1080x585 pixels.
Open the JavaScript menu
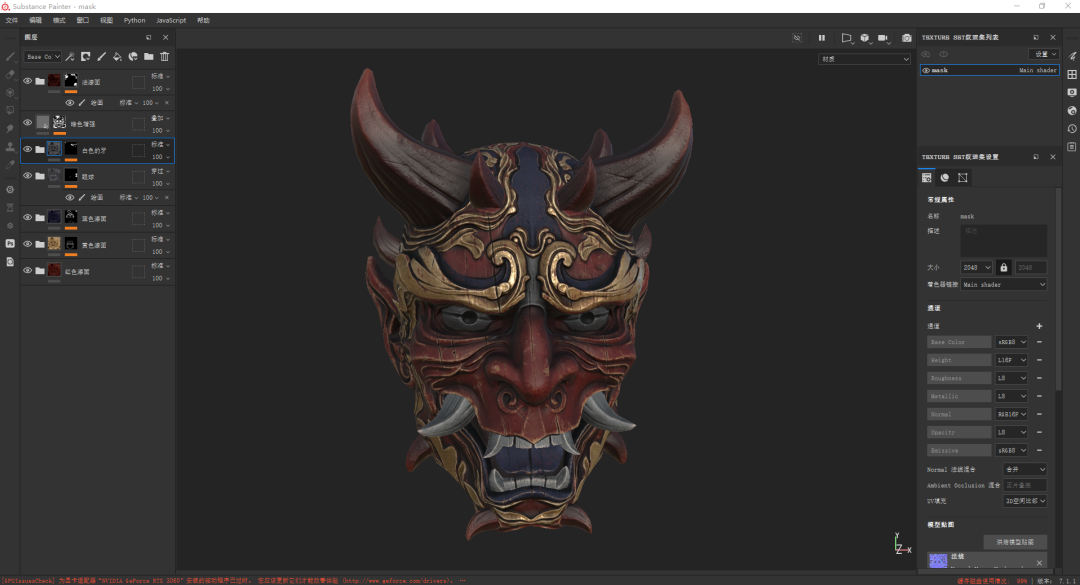point(171,21)
